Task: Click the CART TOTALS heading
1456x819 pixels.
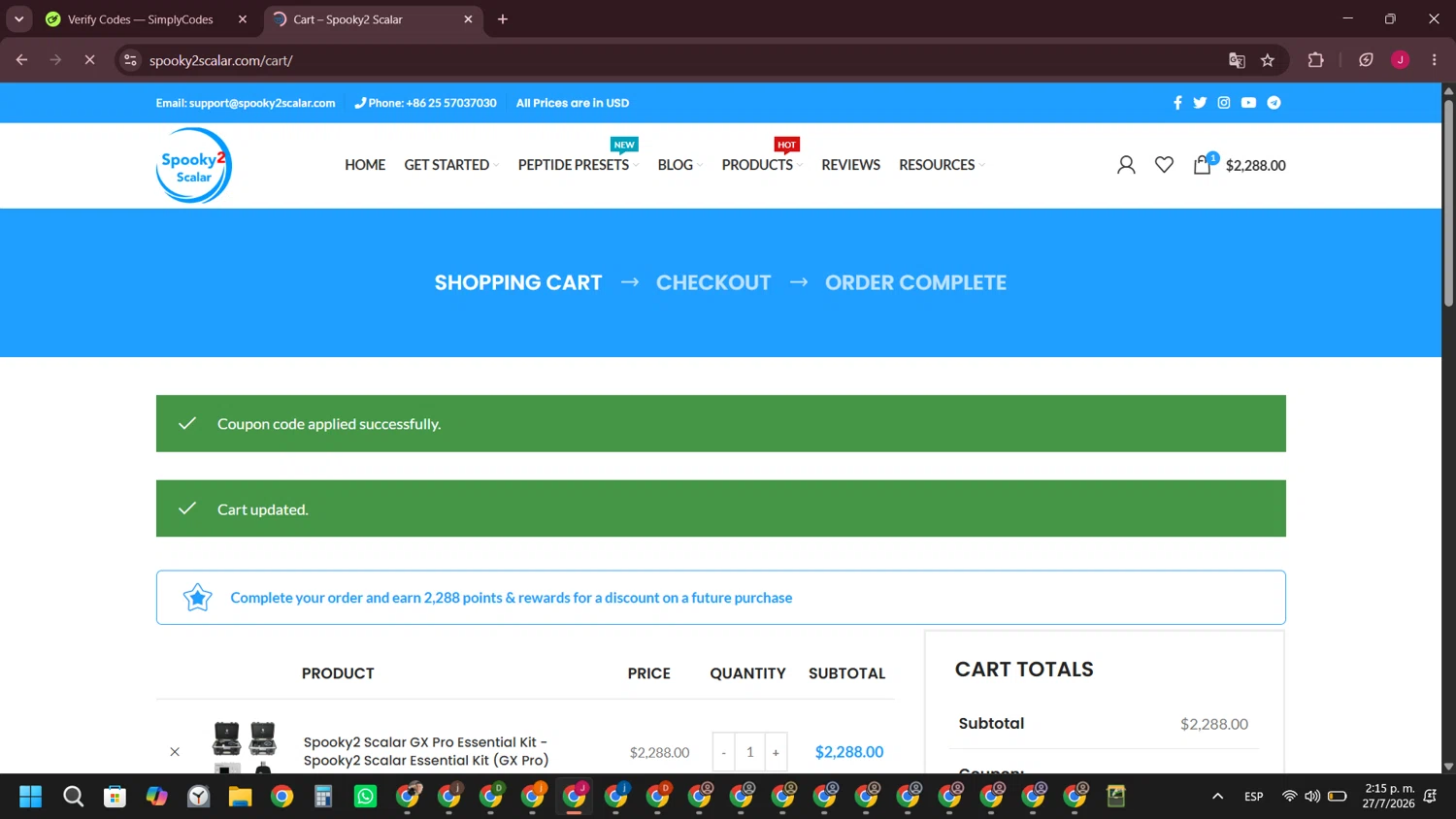Action: [x=1024, y=670]
